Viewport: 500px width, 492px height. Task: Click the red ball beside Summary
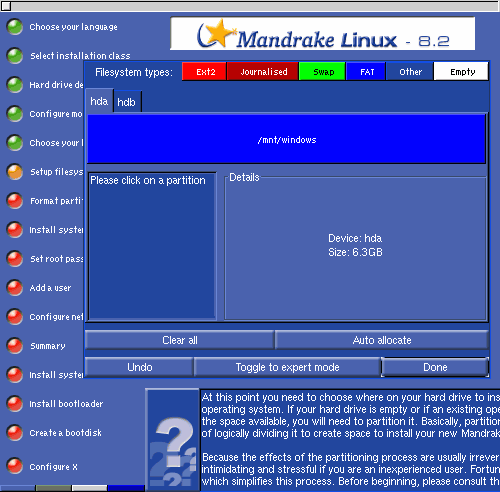click(15, 346)
